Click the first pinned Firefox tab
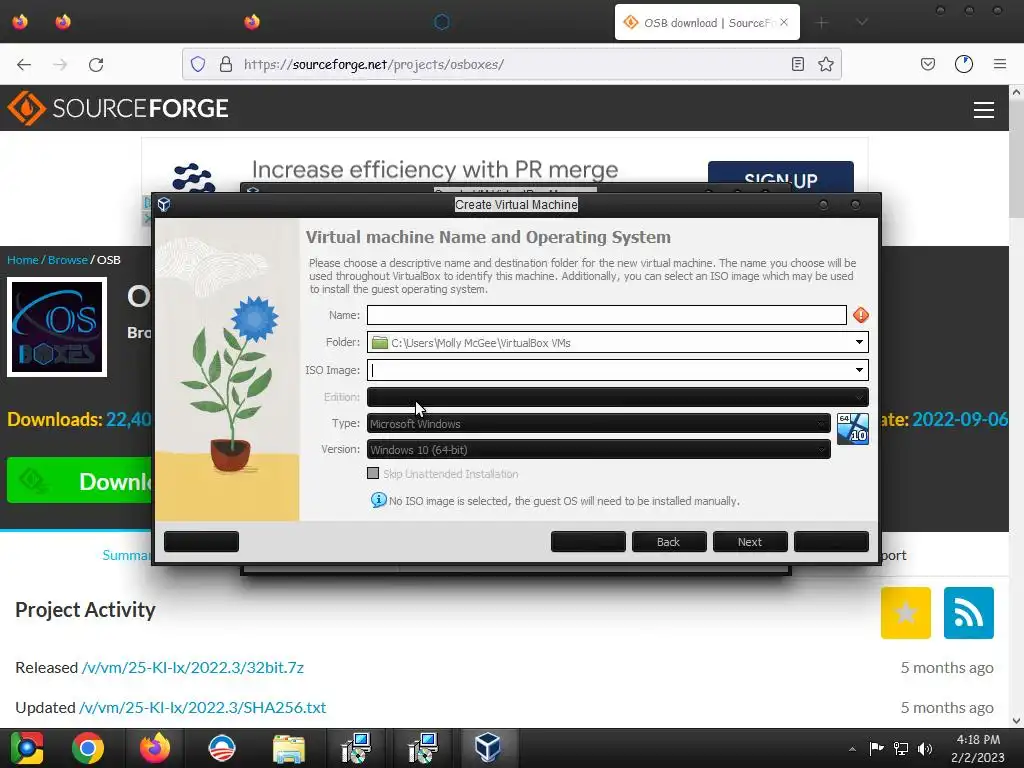1024x768 pixels. pyautogui.click(x=20, y=22)
